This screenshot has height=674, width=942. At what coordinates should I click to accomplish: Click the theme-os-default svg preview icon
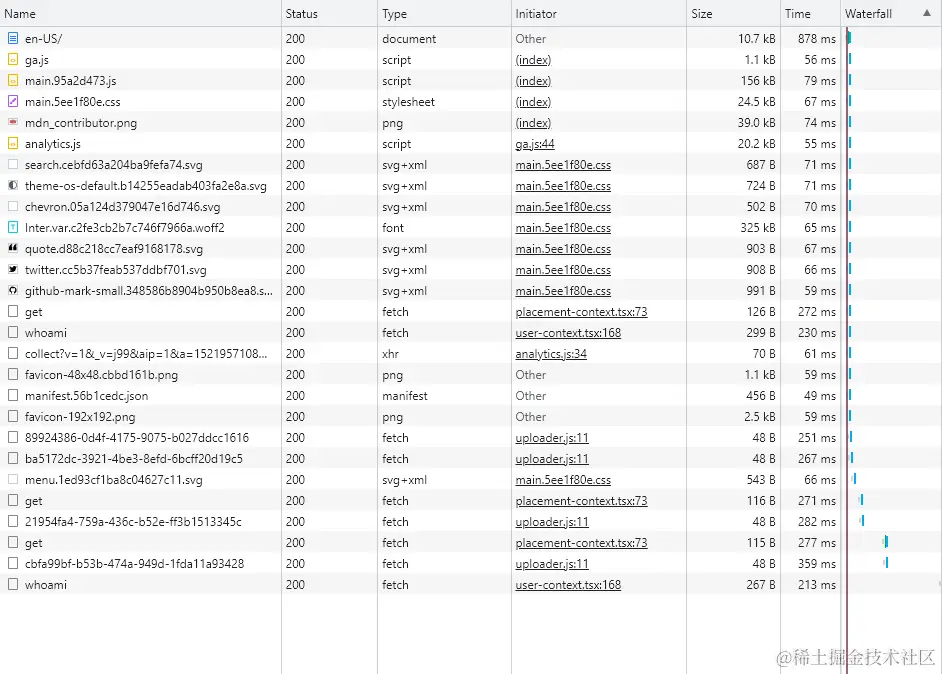point(13,186)
